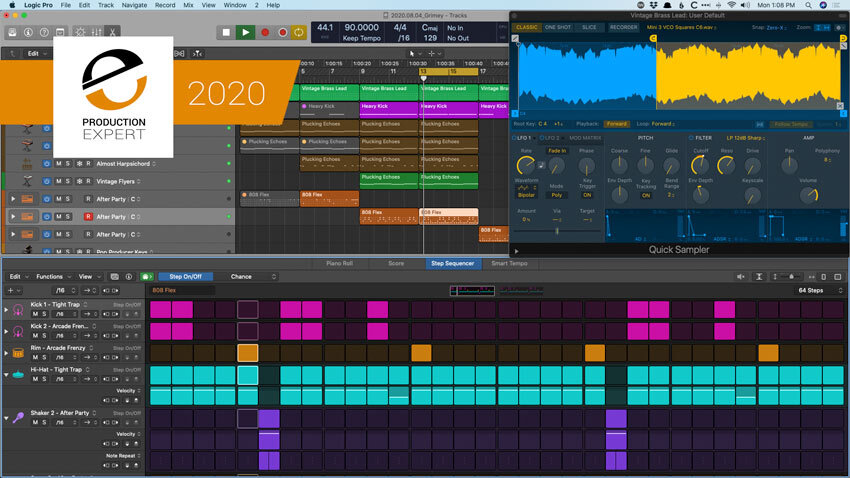Expand the Kick 1 - Tight Trap row
Screen dimensions: 850x478
coord(6,309)
